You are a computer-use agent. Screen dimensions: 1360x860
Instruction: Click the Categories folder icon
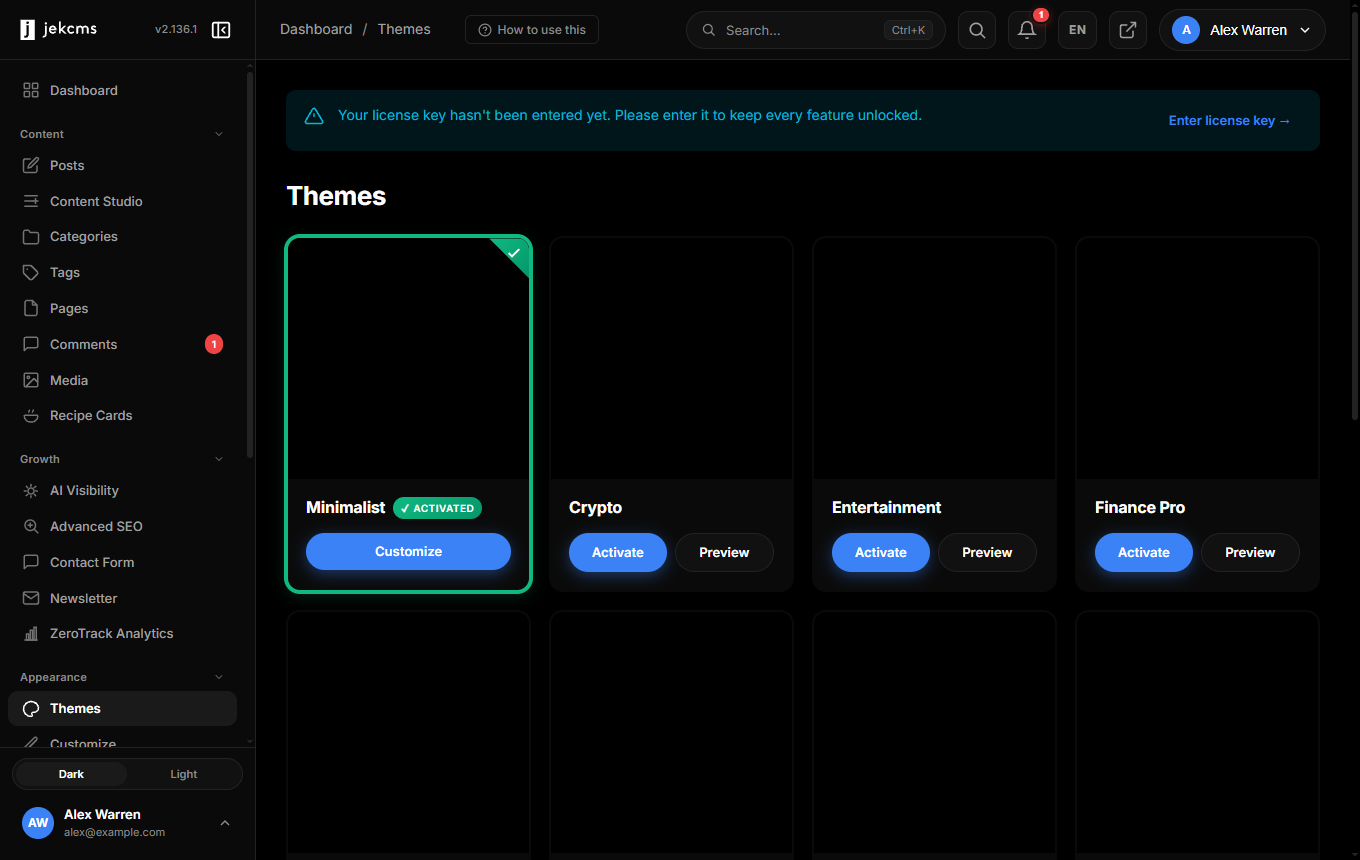31,237
